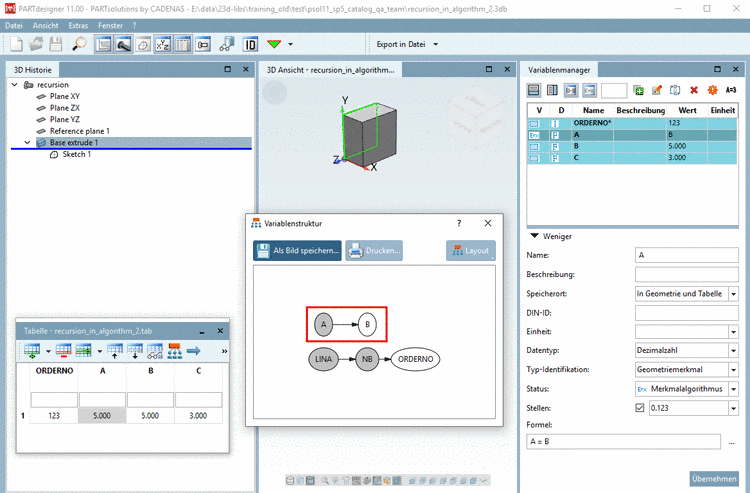Image resolution: width=750 pixels, height=493 pixels.
Task: Uncheck the Stellen checkbox
Action: pos(640,408)
